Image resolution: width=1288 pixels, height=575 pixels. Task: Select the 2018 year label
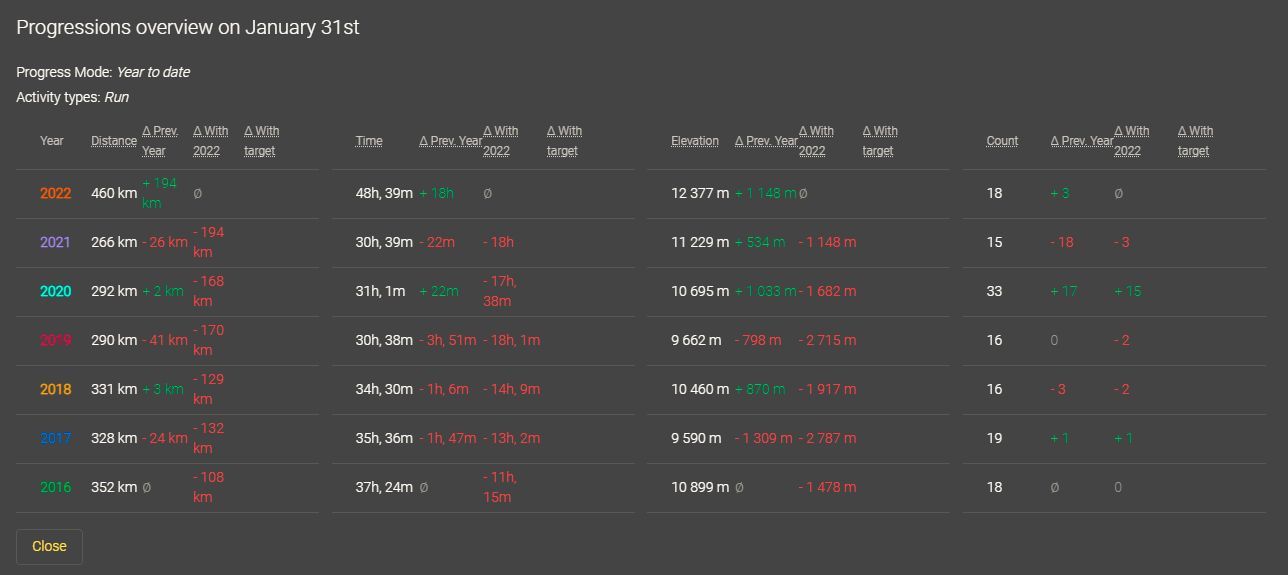point(55,389)
